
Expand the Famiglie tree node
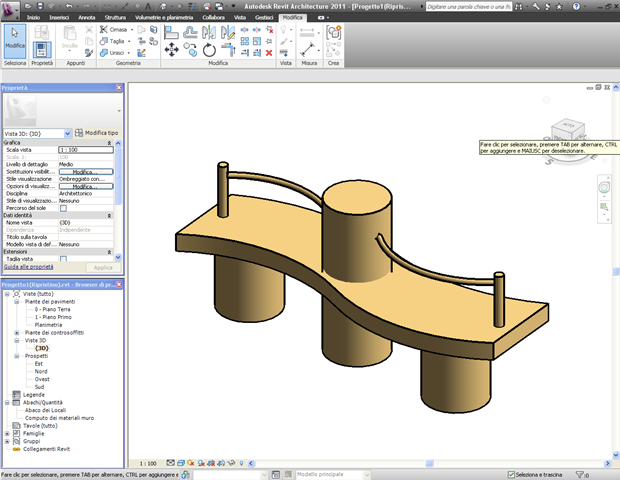point(6,432)
